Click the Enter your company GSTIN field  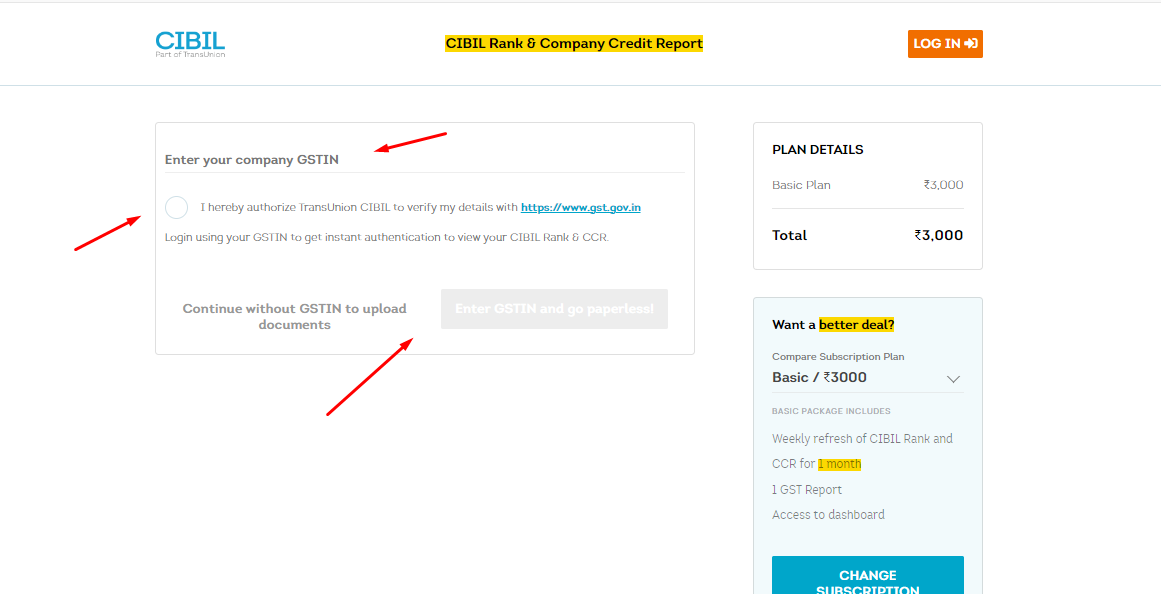[x=300, y=159]
